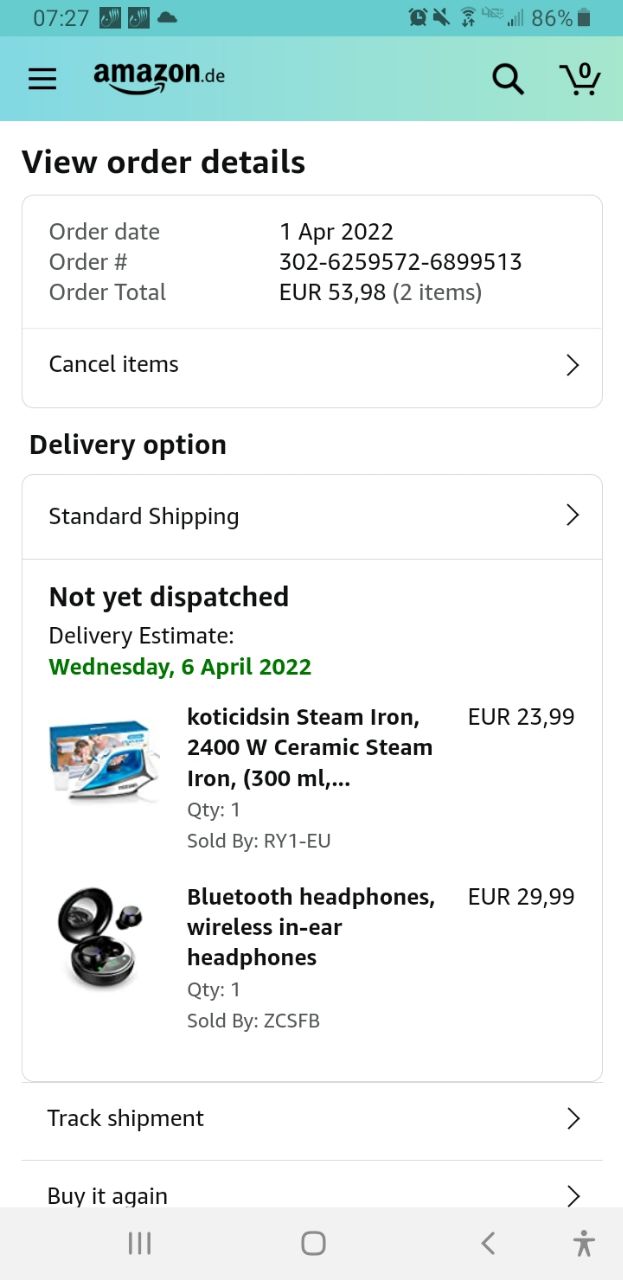Tap Buy it again
The width and height of the screenshot is (623, 1280).
coord(108,1195)
